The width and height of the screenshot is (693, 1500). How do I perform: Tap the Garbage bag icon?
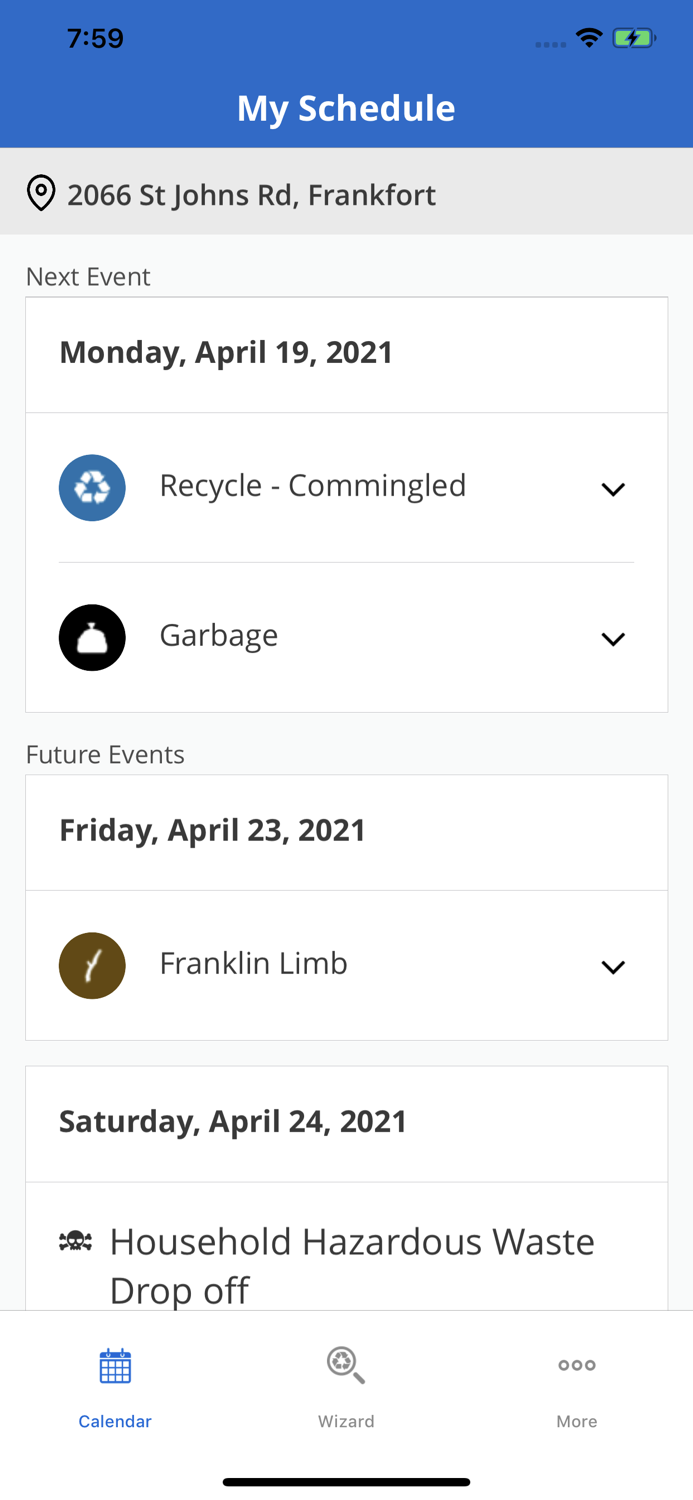(x=92, y=637)
